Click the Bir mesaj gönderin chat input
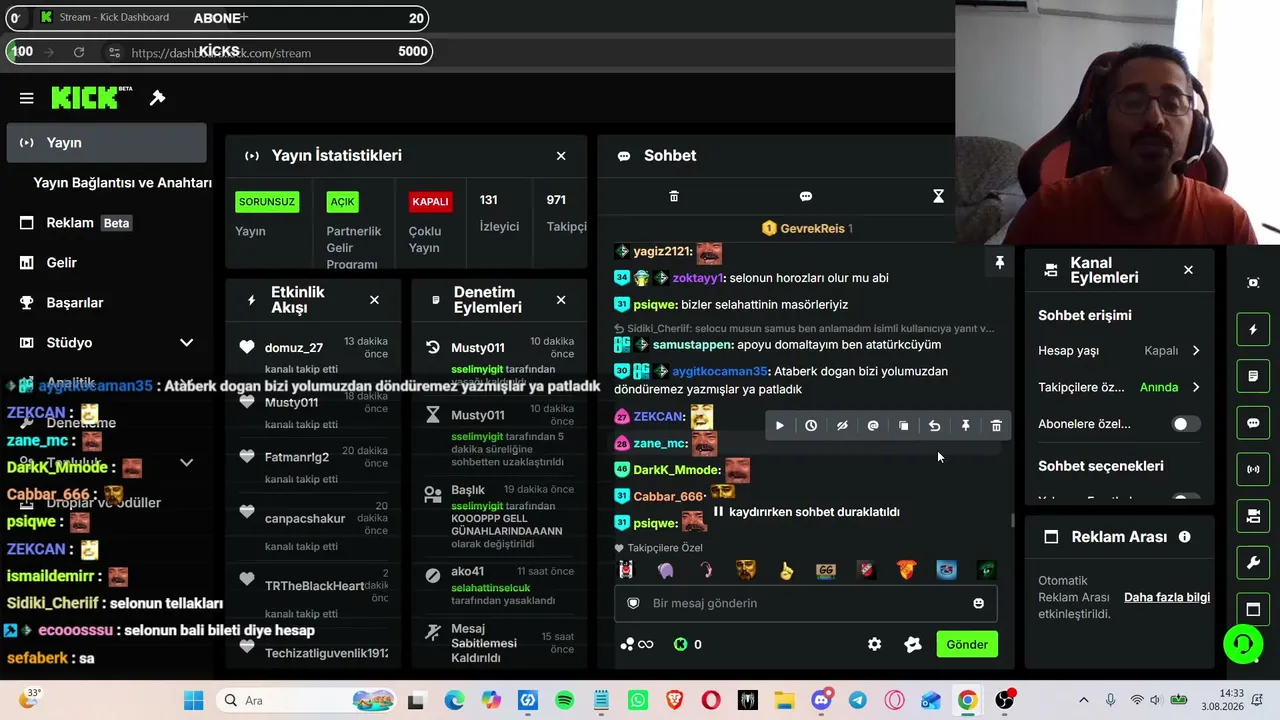The height and width of the screenshot is (720, 1280). (805, 603)
